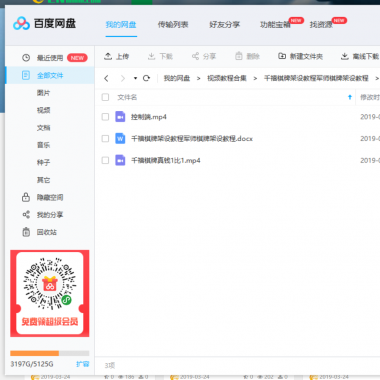Click the last breadcrumb folder path
Viewport: 380px width, 380px height.
coord(316,78)
